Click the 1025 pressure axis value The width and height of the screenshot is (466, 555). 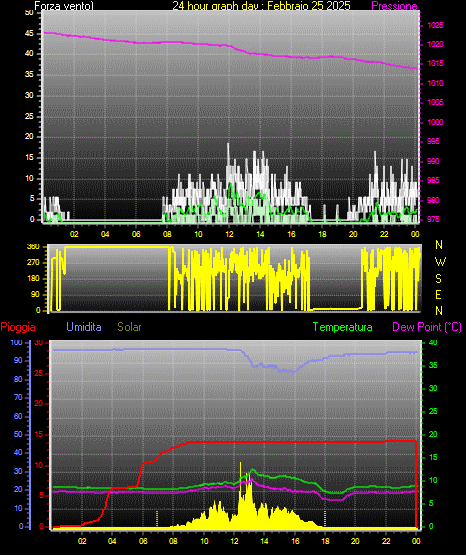tap(435, 25)
